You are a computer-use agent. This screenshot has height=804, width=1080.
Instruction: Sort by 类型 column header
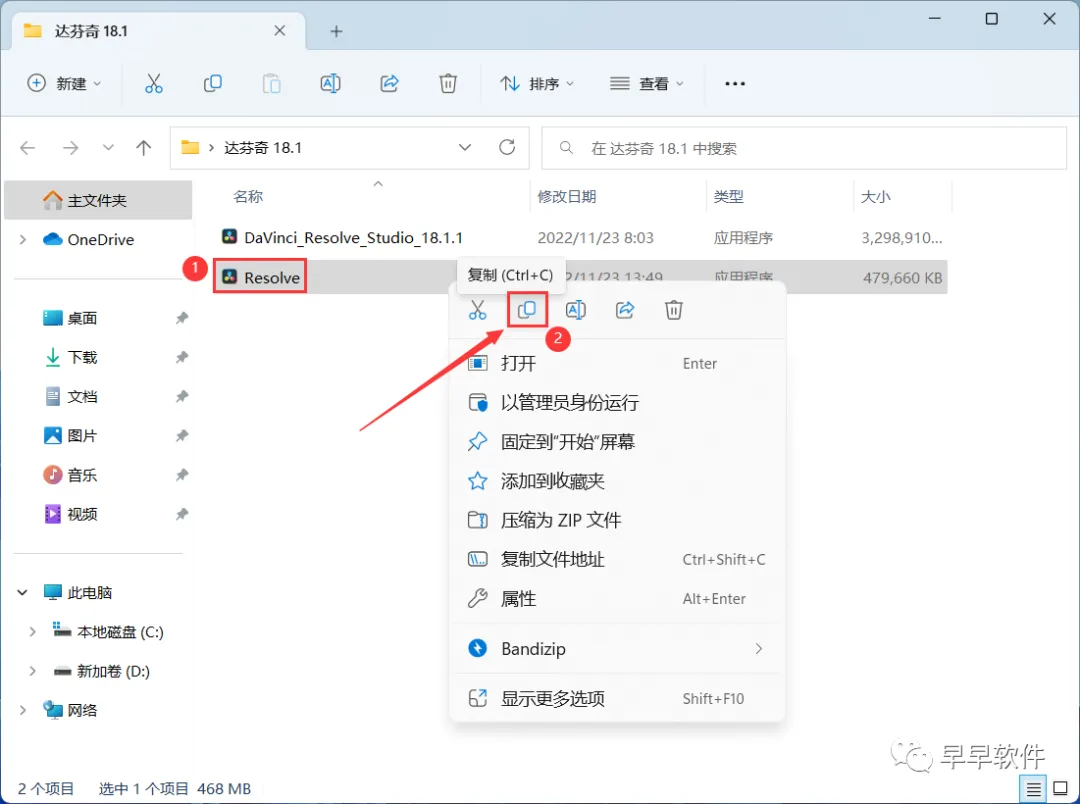pos(728,197)
